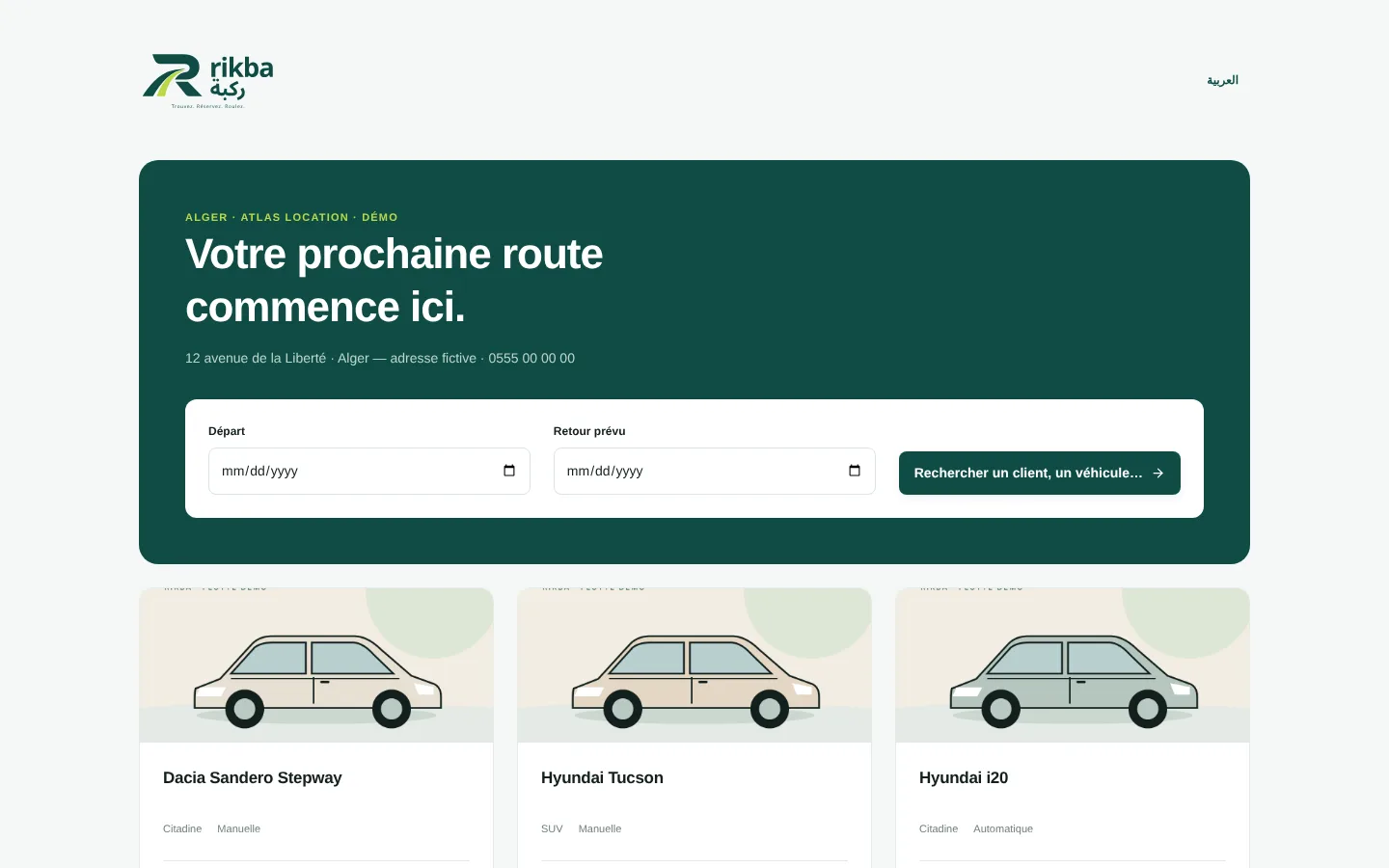
Task: Select the Hyundai Tucson title
Action: click(x=602, y=777)
